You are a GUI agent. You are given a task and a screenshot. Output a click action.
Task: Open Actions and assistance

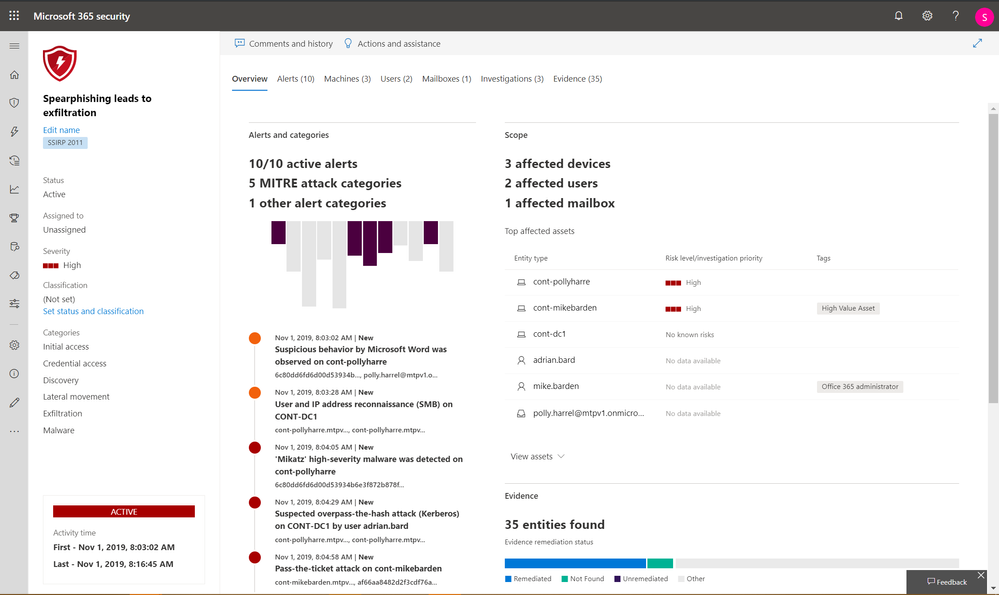coord(392,43)
